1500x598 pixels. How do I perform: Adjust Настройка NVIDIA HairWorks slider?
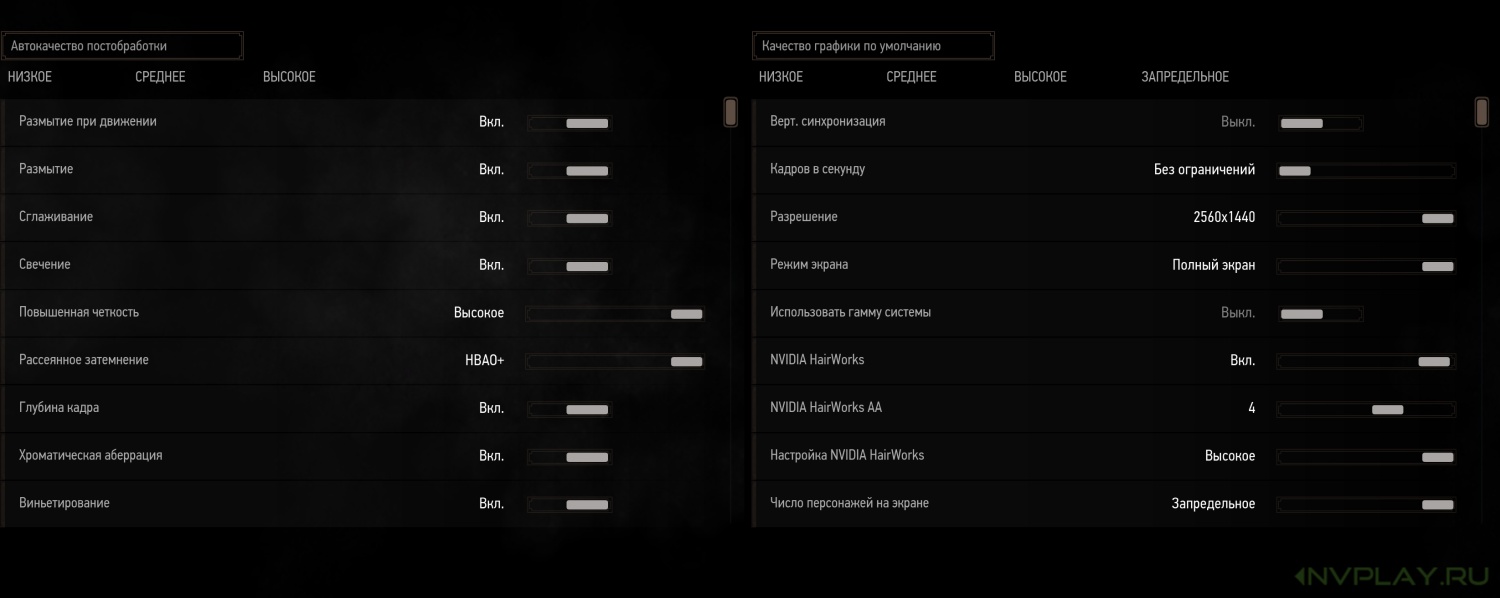1366,457
